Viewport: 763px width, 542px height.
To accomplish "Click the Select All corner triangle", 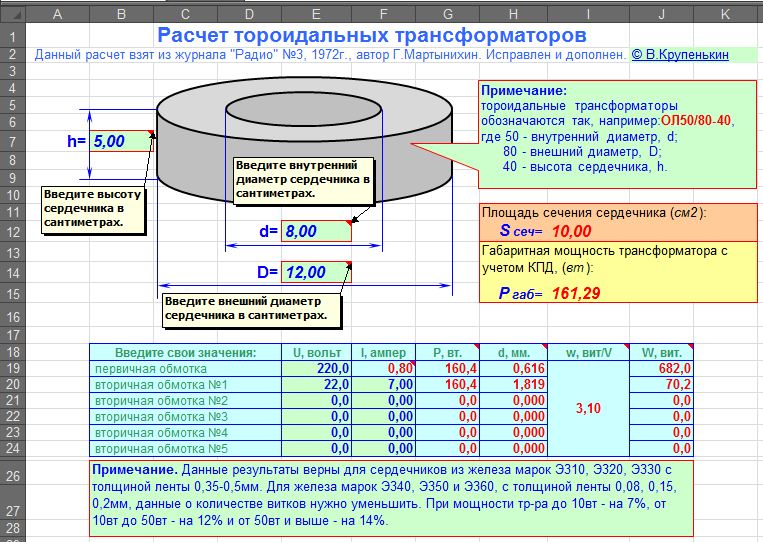I will click(13, 15).
